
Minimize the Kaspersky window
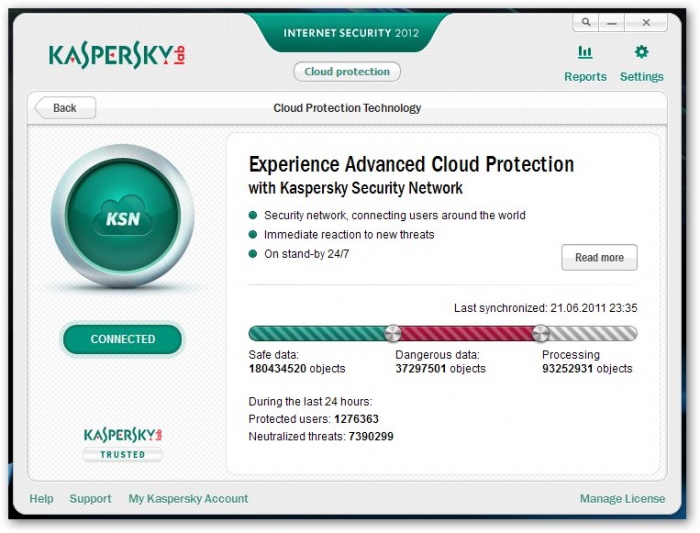click(x=613, y=22)
